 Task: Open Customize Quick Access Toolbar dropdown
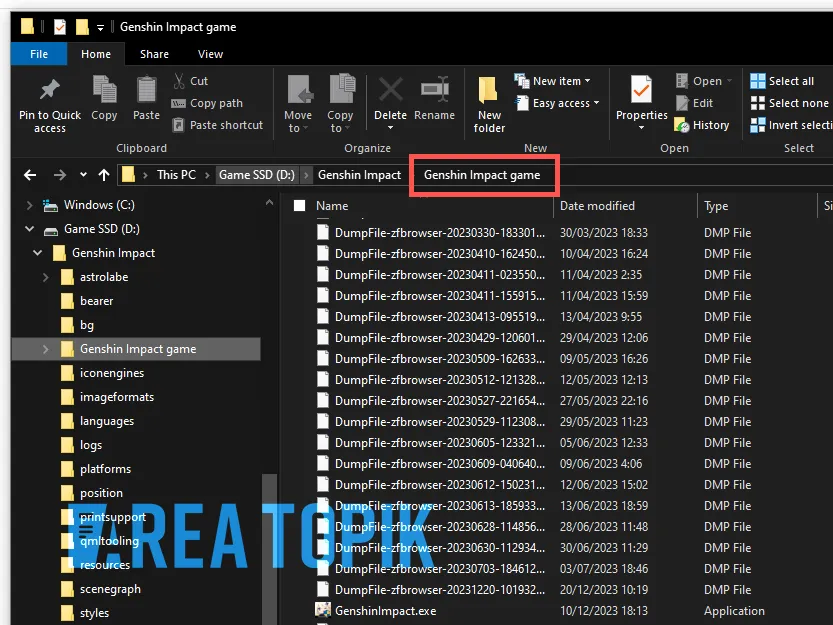pyautogui.click(x=100, y=27)
